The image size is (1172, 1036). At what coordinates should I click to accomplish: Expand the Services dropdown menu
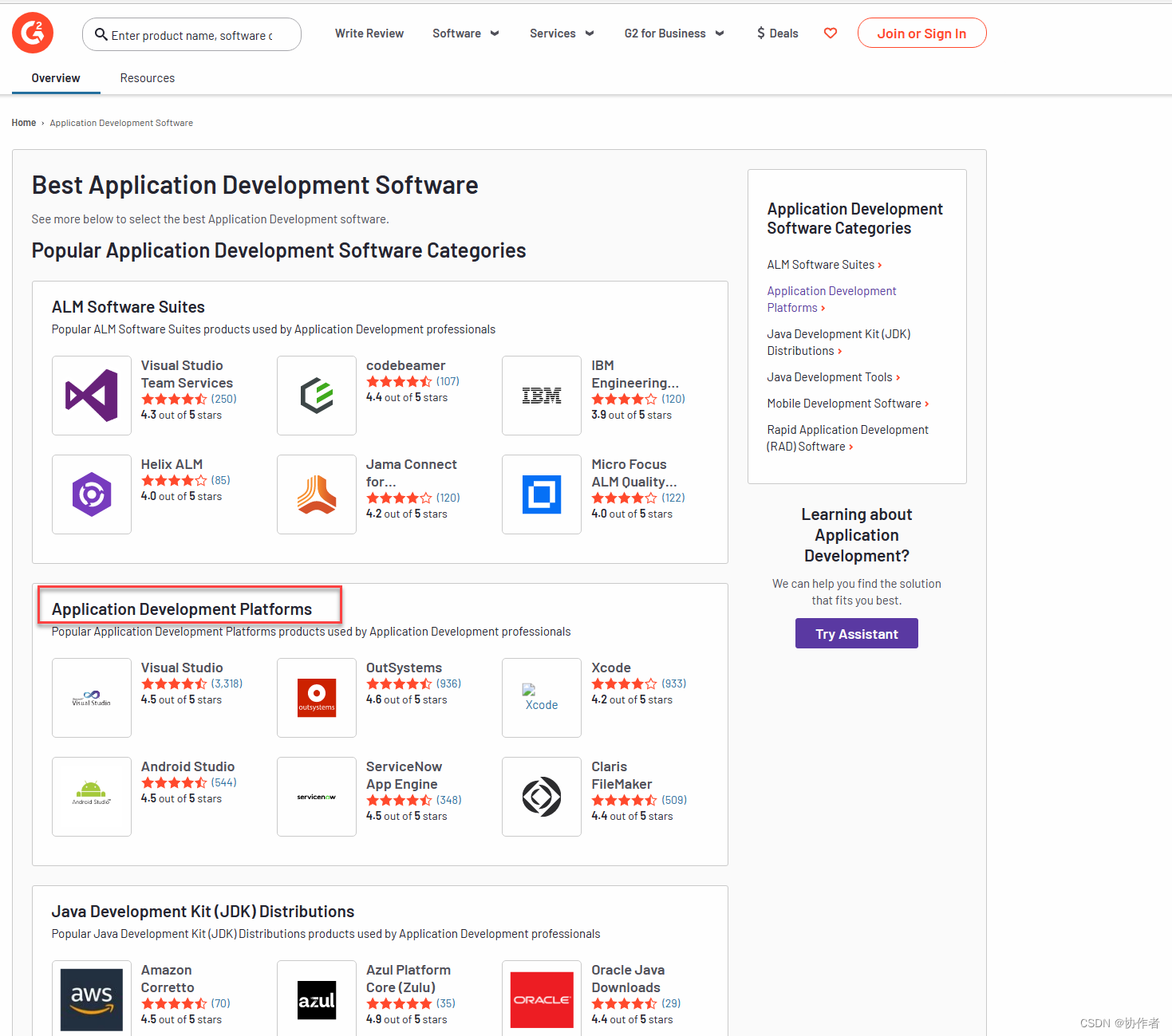[562, 33]
